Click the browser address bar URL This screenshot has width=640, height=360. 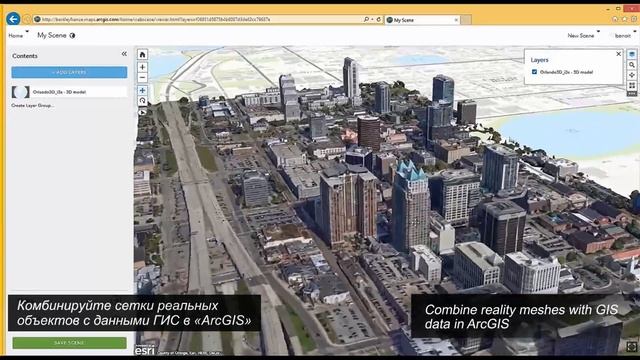[156, 19]
